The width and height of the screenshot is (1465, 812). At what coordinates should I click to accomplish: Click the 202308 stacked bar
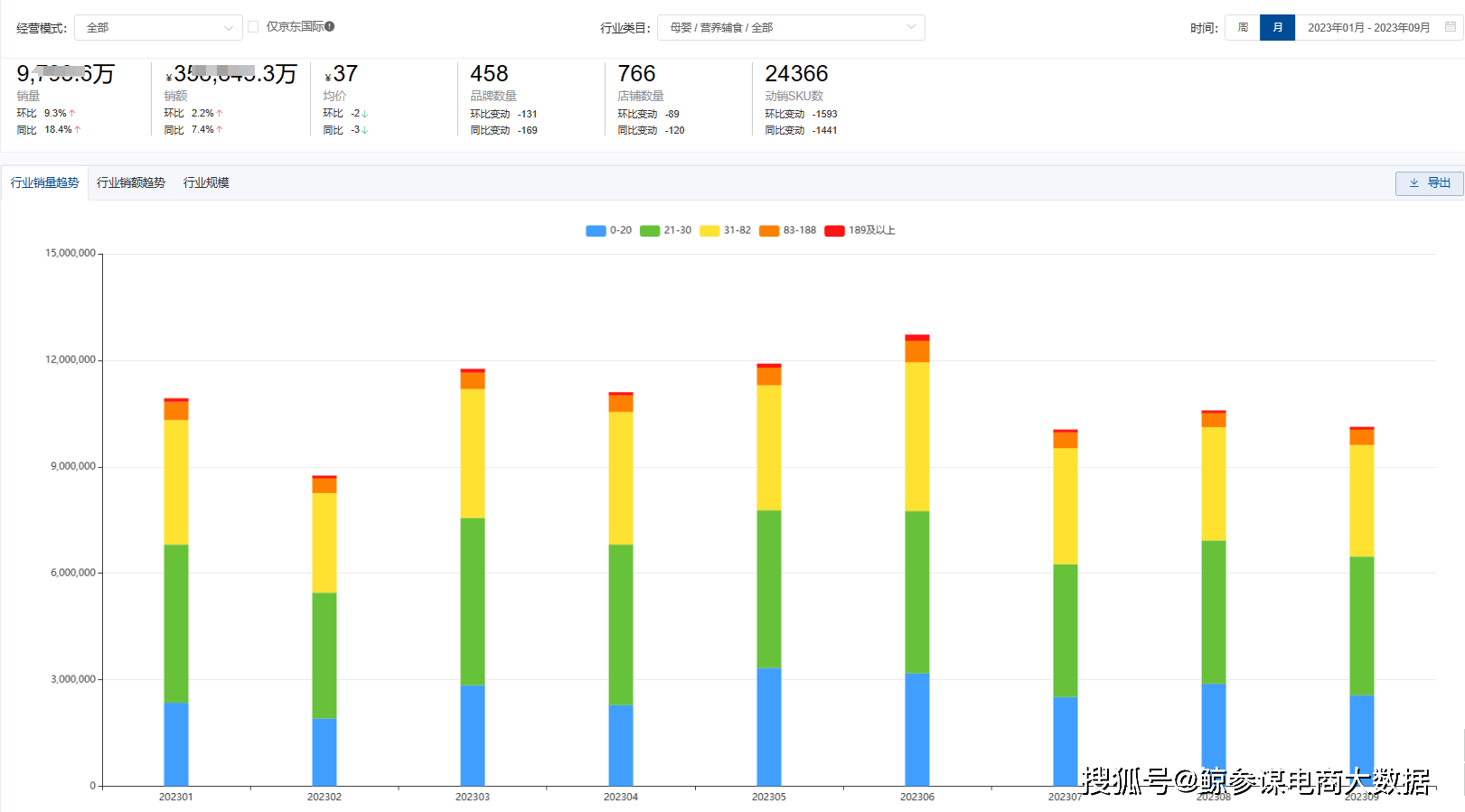(x=1214, y=598)
